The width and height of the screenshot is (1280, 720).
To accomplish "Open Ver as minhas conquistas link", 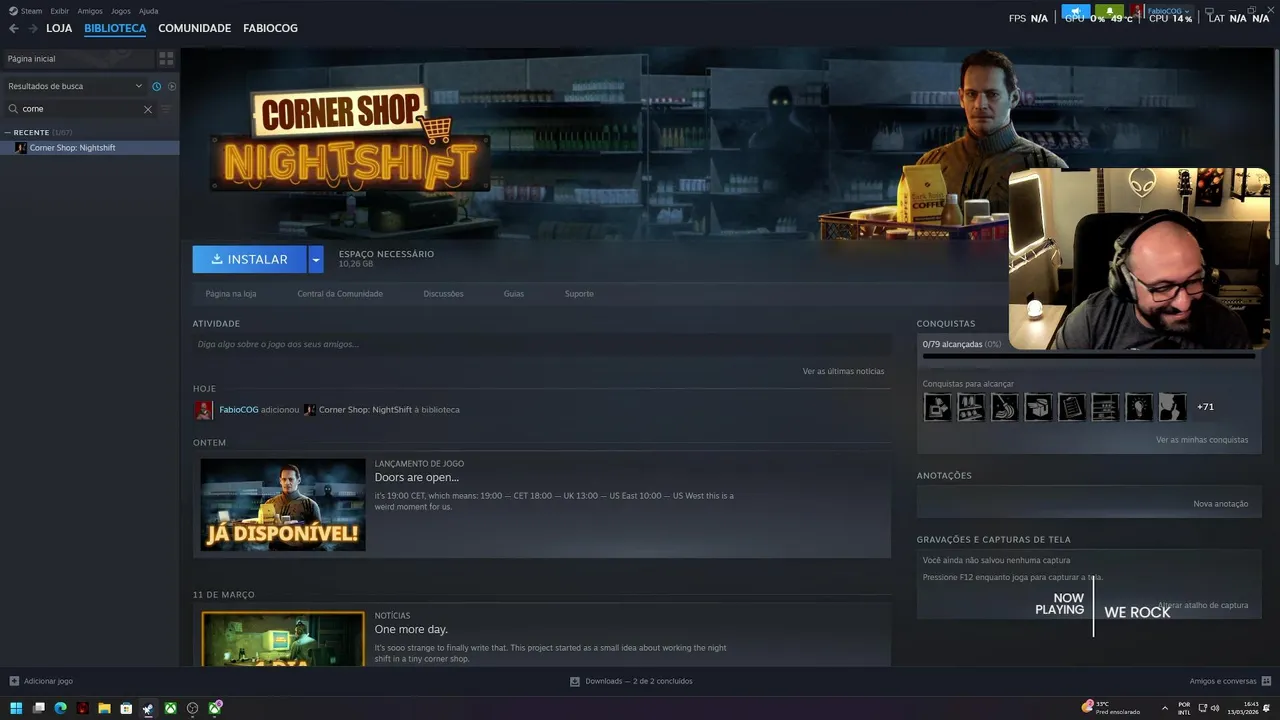I will [1202, 440].
